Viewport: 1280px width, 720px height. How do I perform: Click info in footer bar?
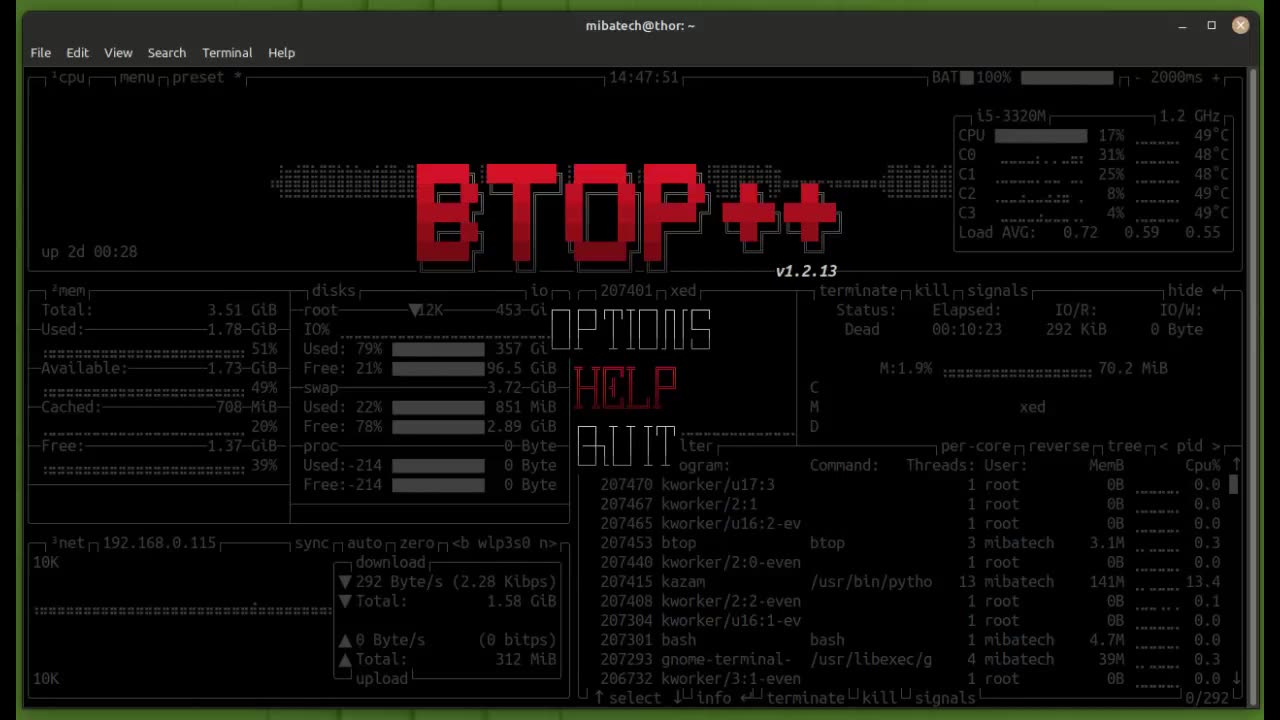click(x=714, y=698)
